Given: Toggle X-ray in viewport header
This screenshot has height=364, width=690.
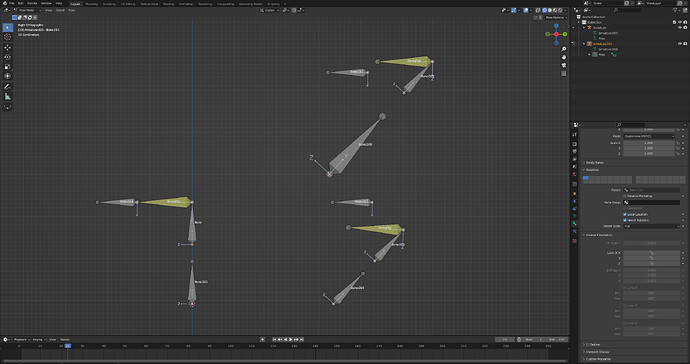Looking at the screenshot, I should tap(538, 10).
